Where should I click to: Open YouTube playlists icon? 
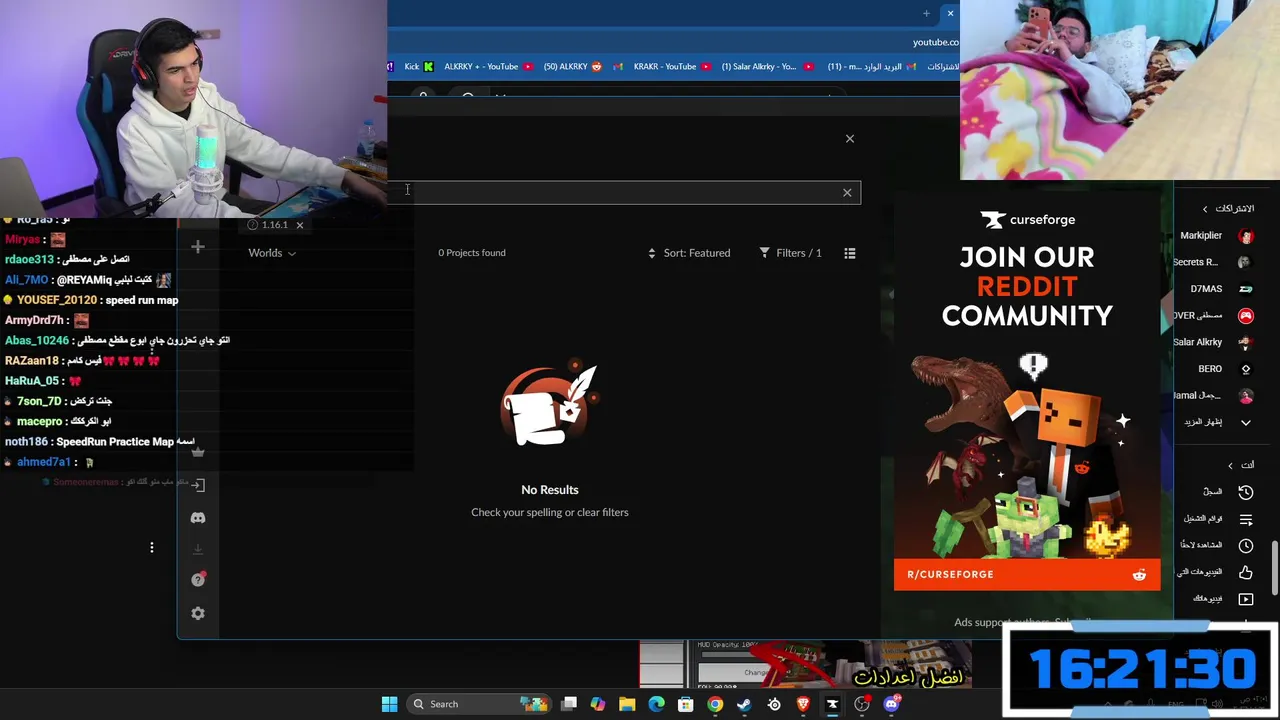[1246, 519]
